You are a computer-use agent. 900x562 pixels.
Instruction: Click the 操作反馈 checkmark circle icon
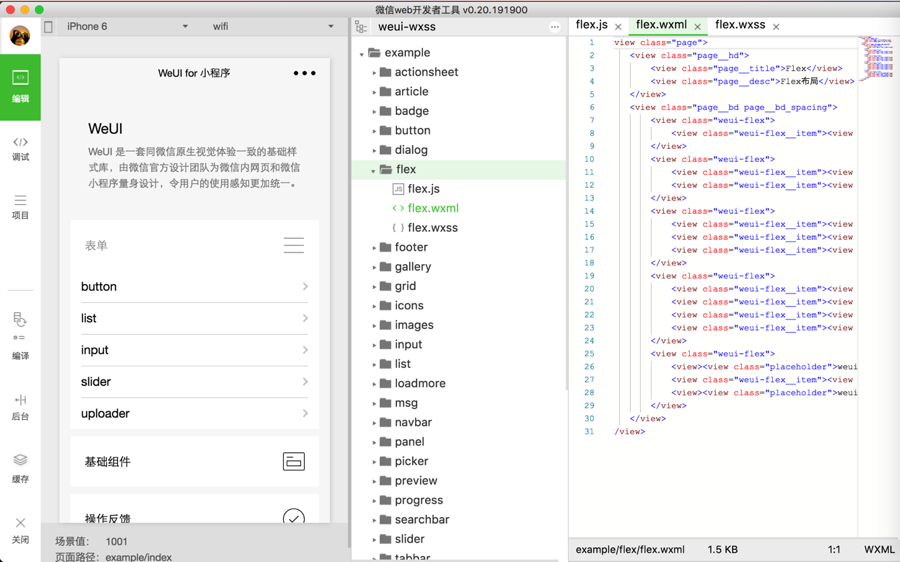pos(293,518)
